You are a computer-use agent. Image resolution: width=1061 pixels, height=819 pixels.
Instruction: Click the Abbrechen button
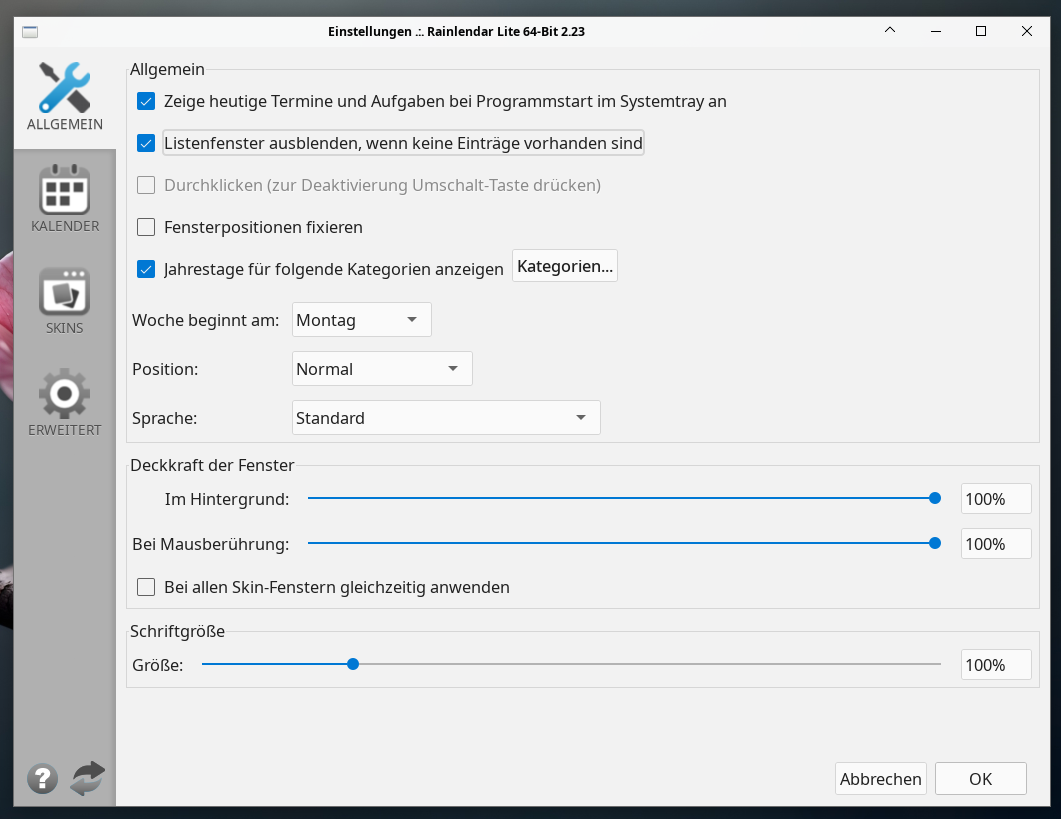point(880,779)
